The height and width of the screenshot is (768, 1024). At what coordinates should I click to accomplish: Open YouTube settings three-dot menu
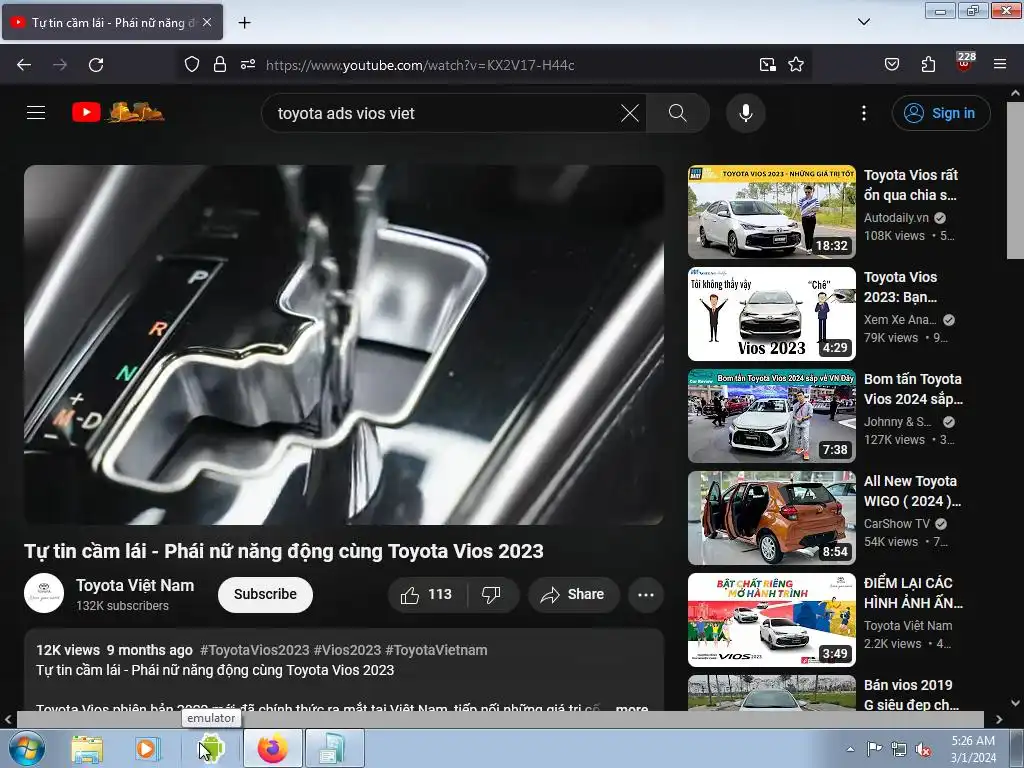tap(863, 113)
